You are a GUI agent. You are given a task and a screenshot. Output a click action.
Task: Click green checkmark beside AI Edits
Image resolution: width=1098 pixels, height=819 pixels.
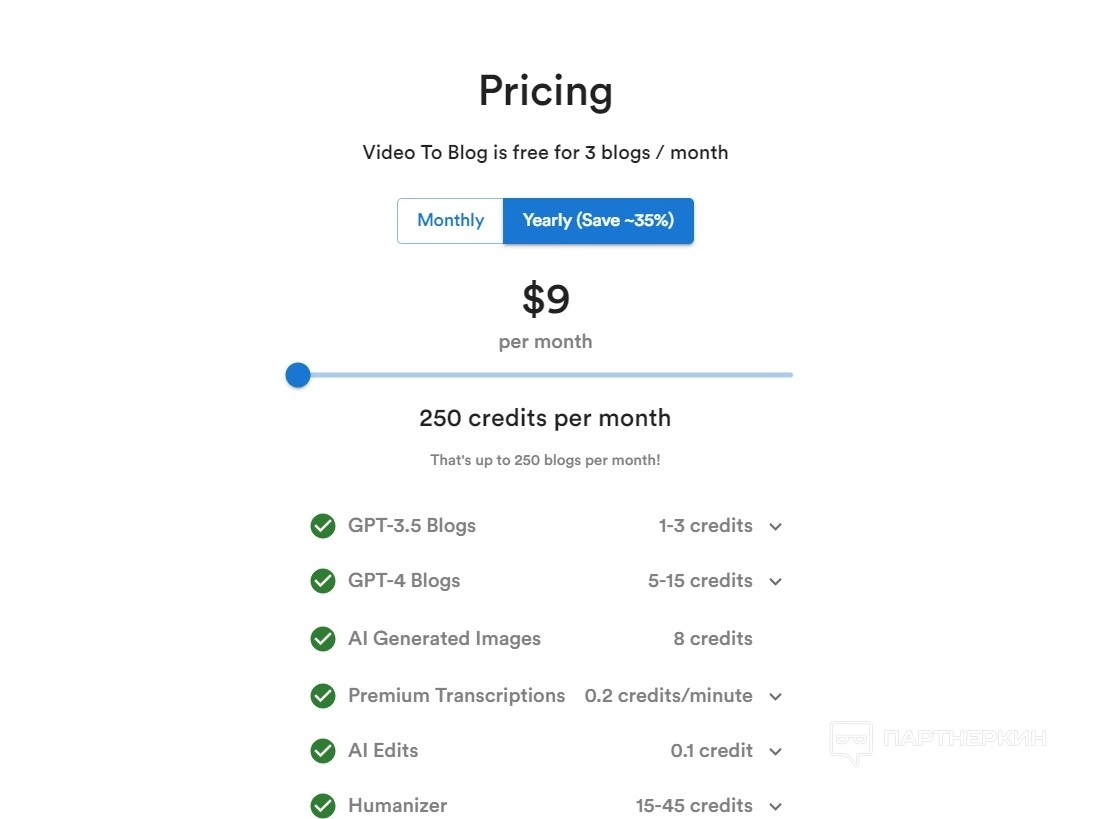[322, 751]
